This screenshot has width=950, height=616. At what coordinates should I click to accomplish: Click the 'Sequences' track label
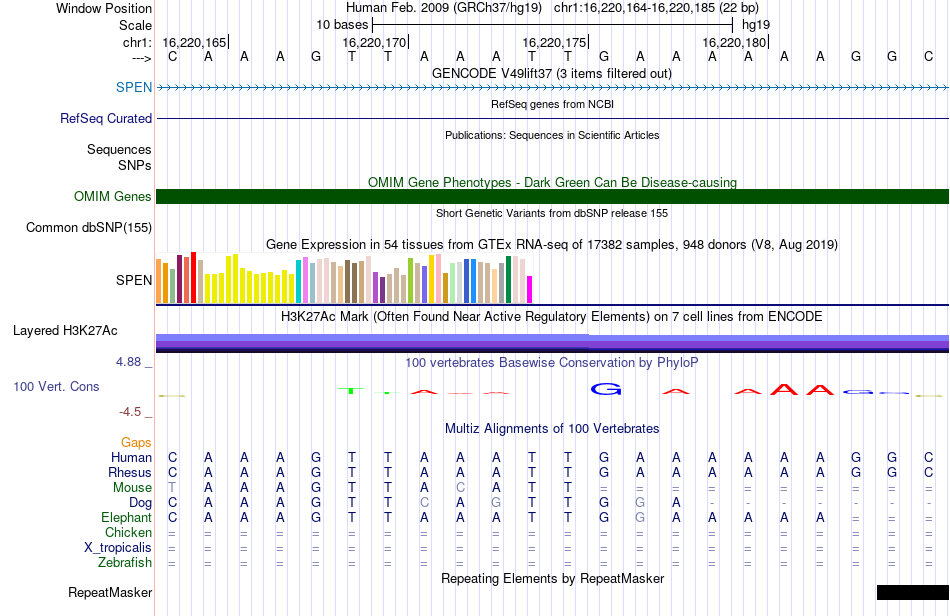click(119, 149)
